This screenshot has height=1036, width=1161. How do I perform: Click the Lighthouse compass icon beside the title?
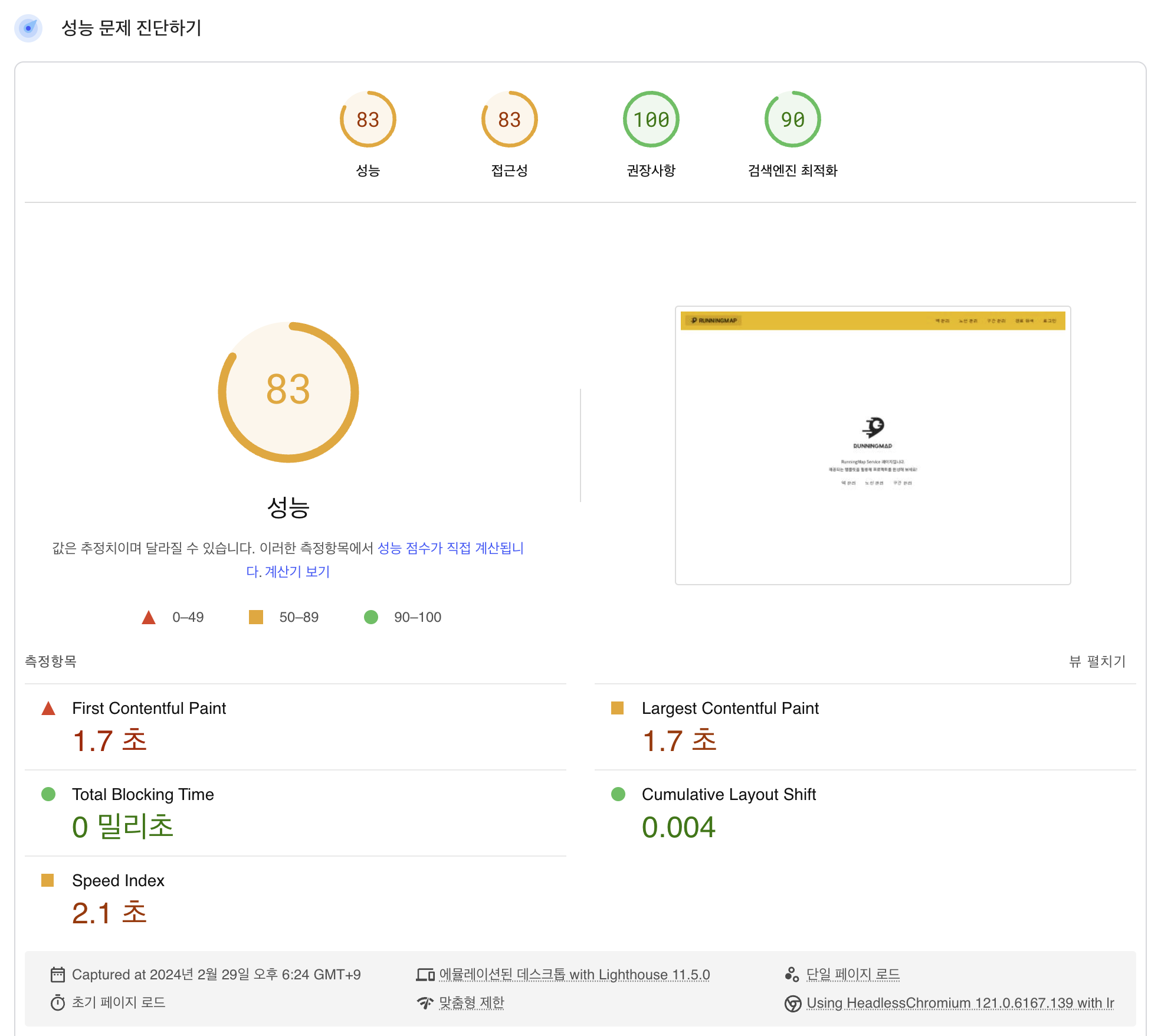click(x=28, y=28)
